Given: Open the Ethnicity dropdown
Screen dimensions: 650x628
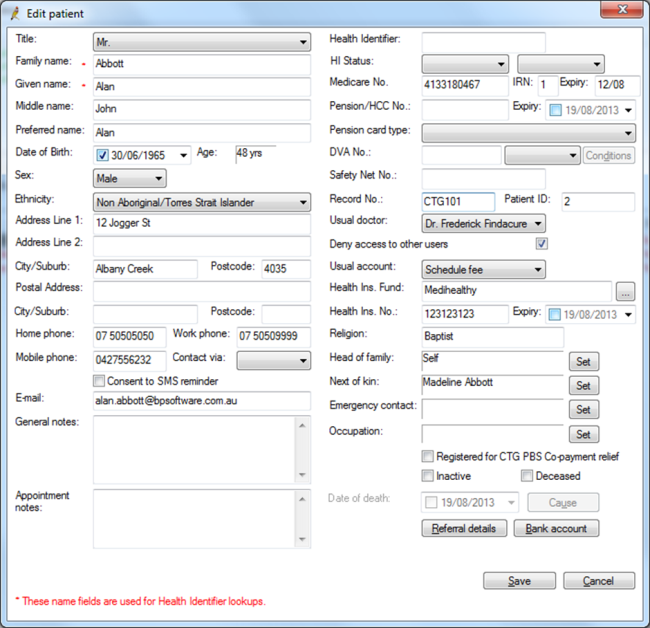Looking at the screenshot, I should click(x=202, y=202).
